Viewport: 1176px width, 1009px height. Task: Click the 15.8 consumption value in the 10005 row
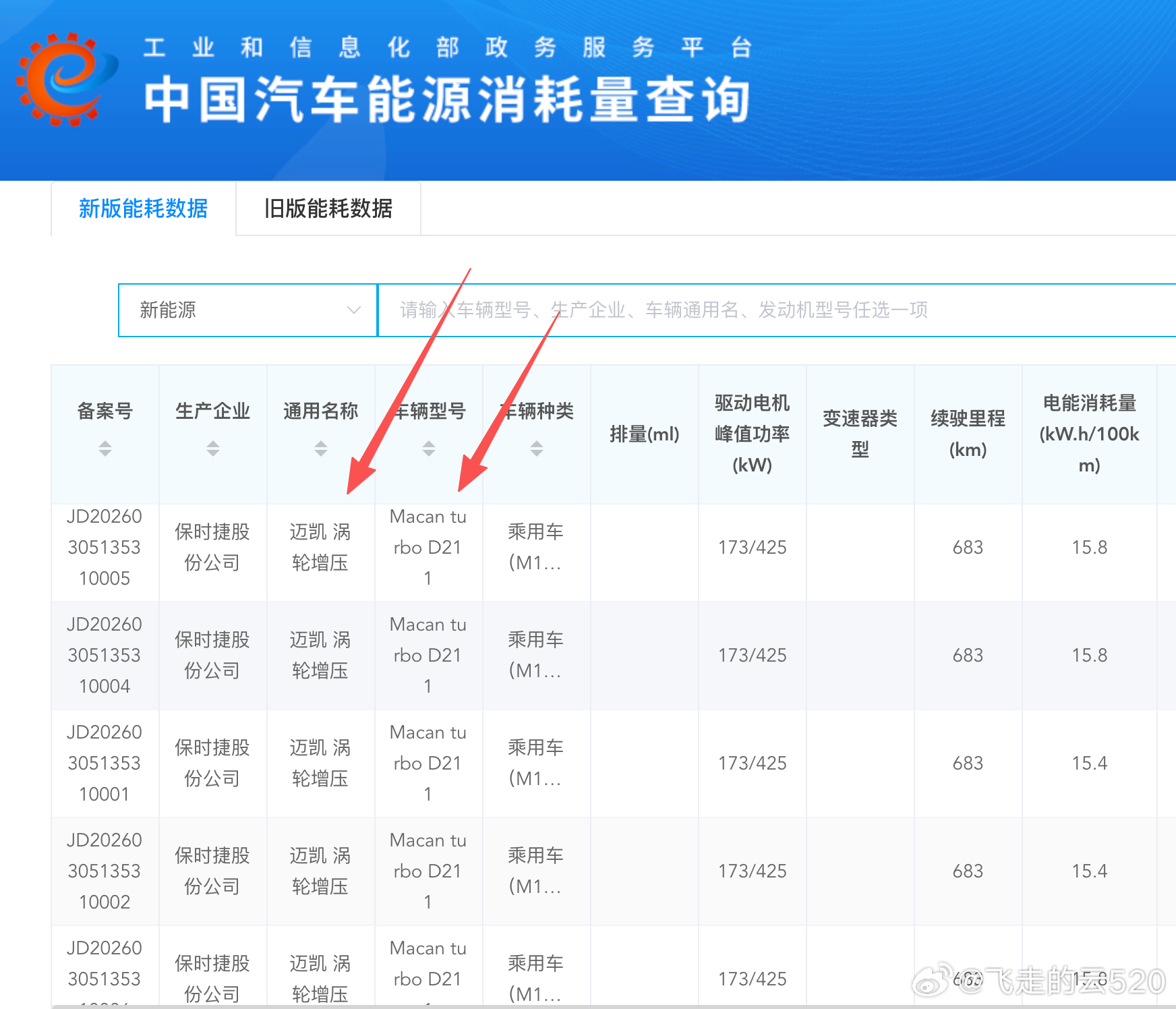(1089, 547)
